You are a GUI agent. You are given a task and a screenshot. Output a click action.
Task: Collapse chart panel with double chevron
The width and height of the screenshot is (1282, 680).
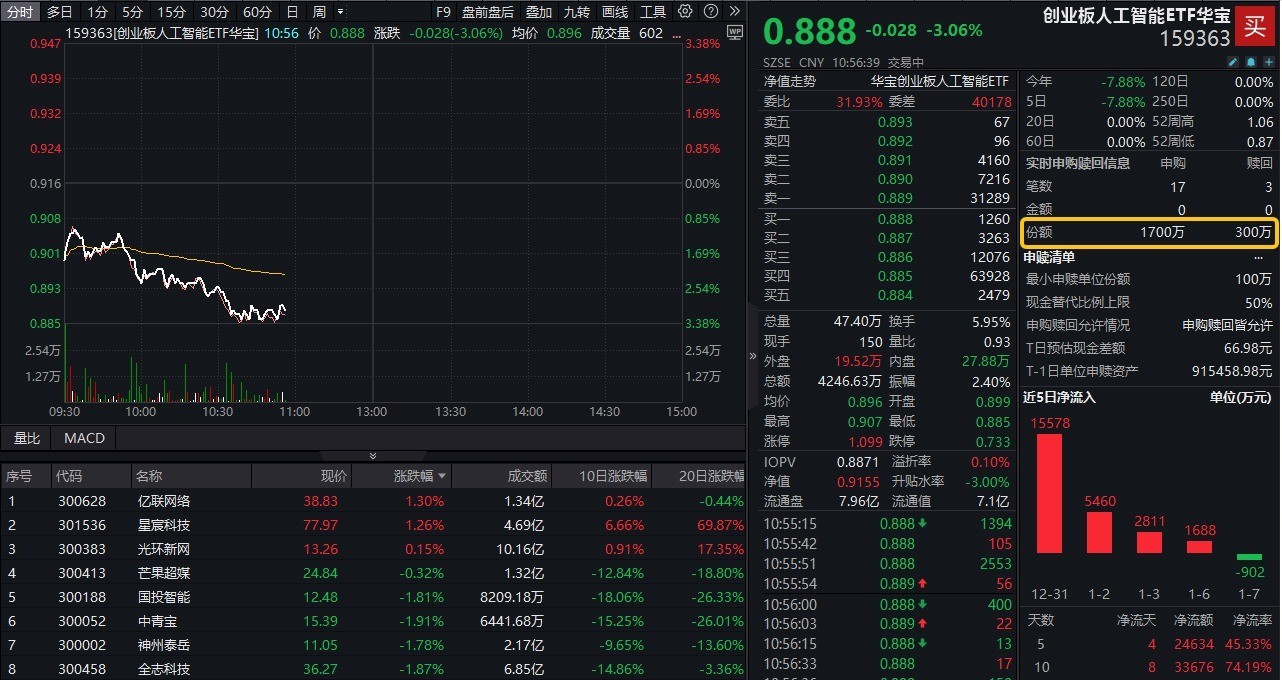pyautogui.click(x=373, y=456)
